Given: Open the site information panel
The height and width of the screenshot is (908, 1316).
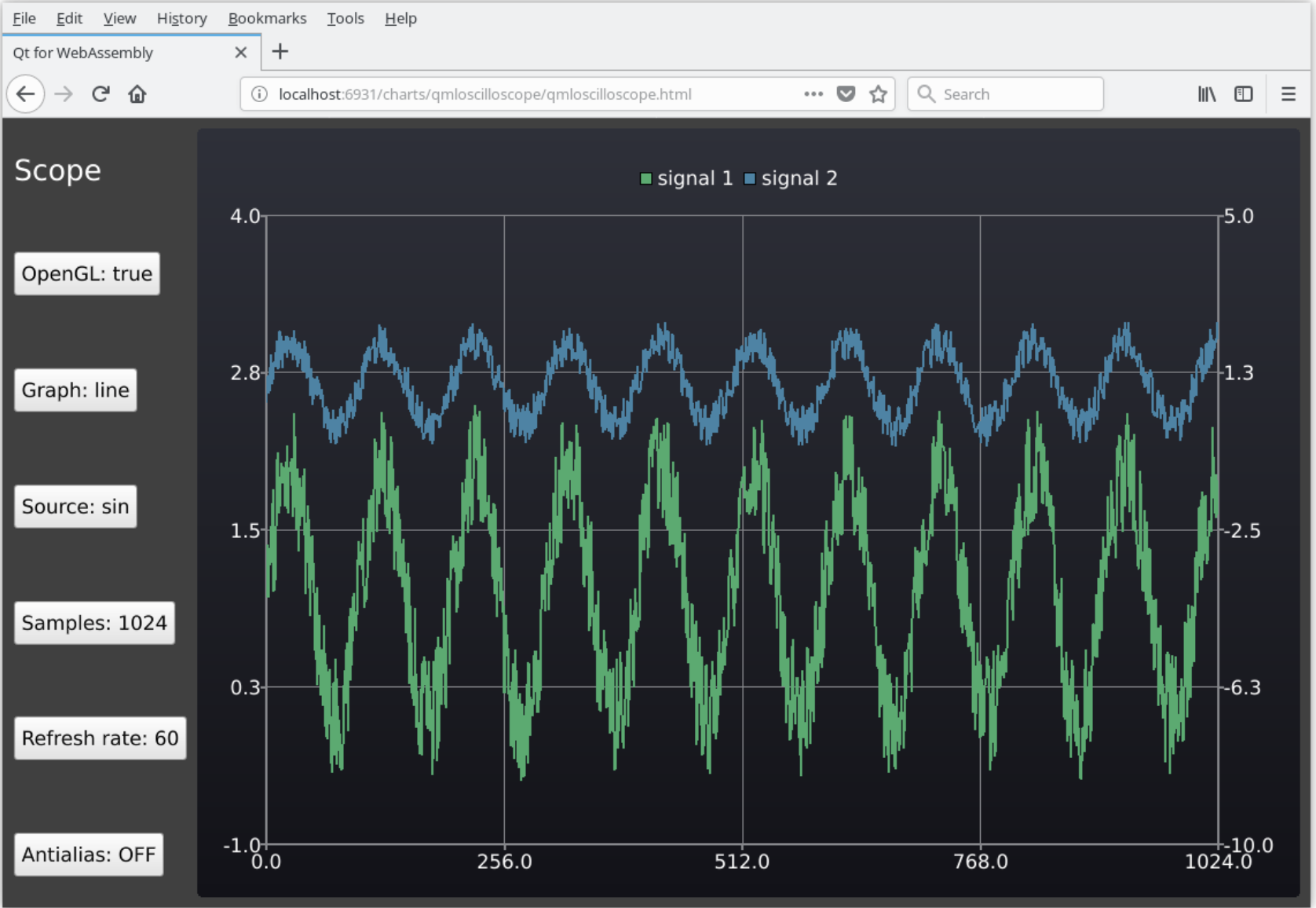Looking at the screenshot, I should tap(258, 93).
